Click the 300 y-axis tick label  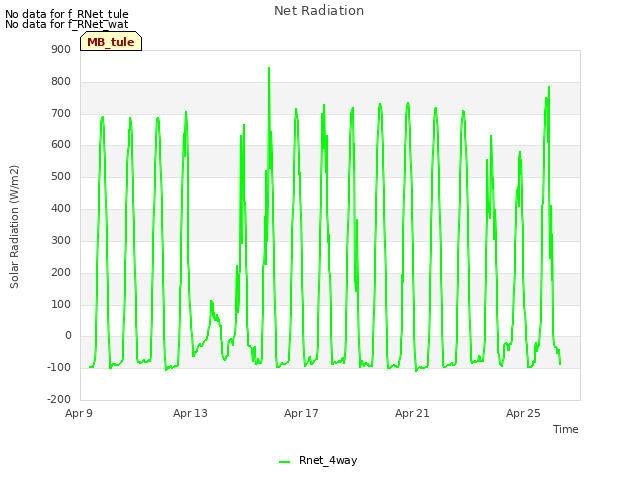pos(61,240)
